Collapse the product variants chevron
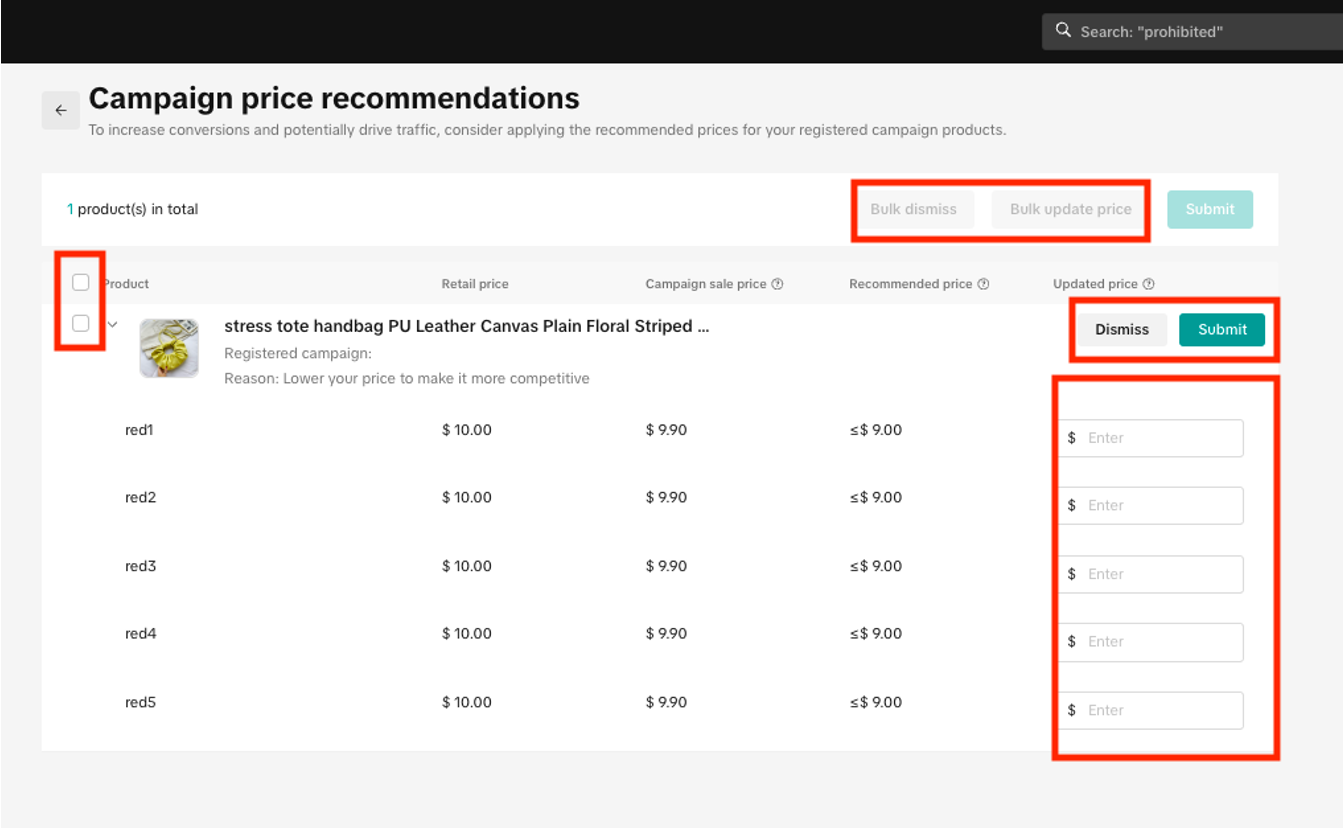The height and width of the screenshot is (828, 1344). pyautogui.click(x=113, y=324)
